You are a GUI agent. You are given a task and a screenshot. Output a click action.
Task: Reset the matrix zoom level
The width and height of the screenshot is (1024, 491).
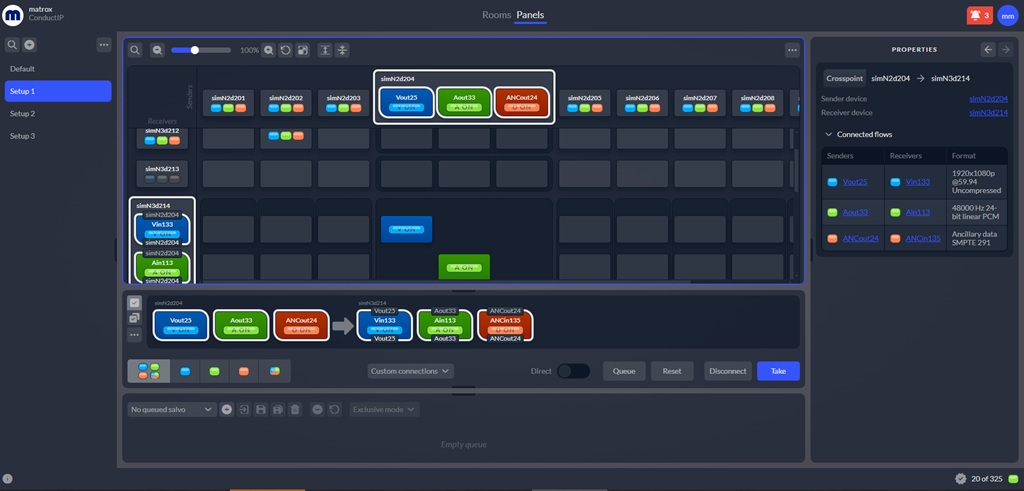[x=285, y=50]
